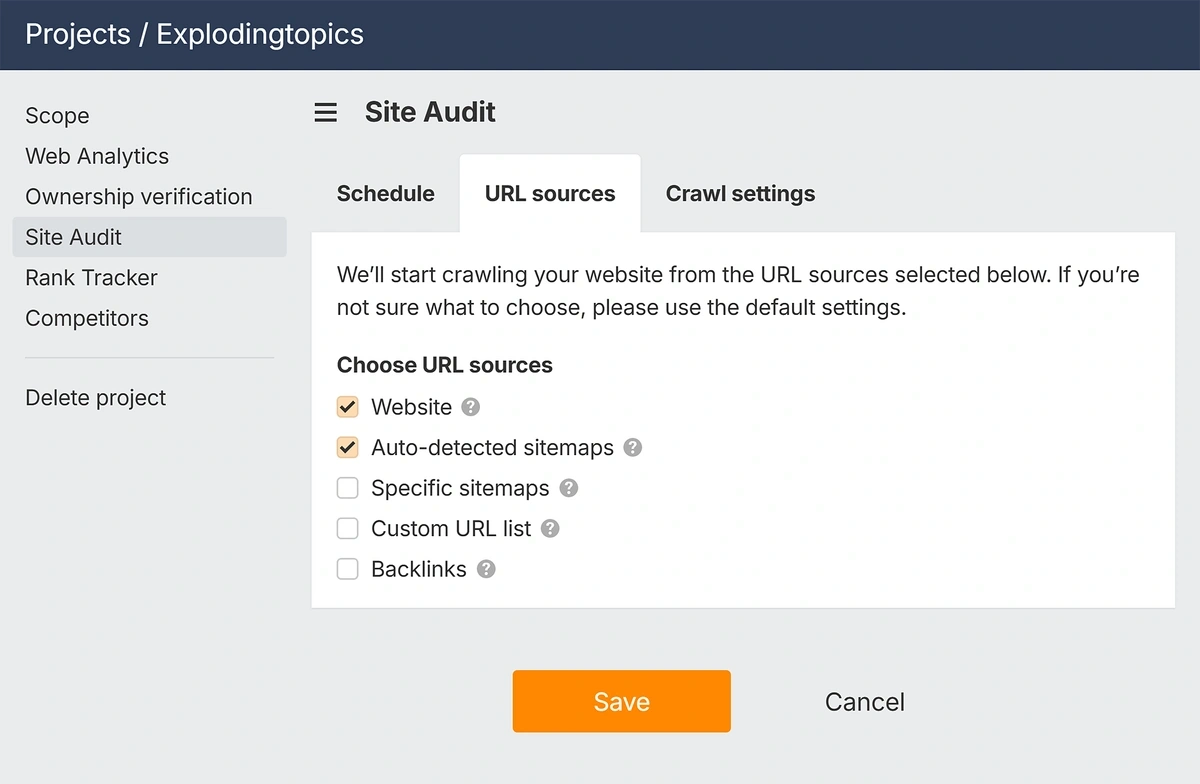Viewport: 1200px width, 784px height.
Task: Click the Backlinks label text
Action: point(419,569)
